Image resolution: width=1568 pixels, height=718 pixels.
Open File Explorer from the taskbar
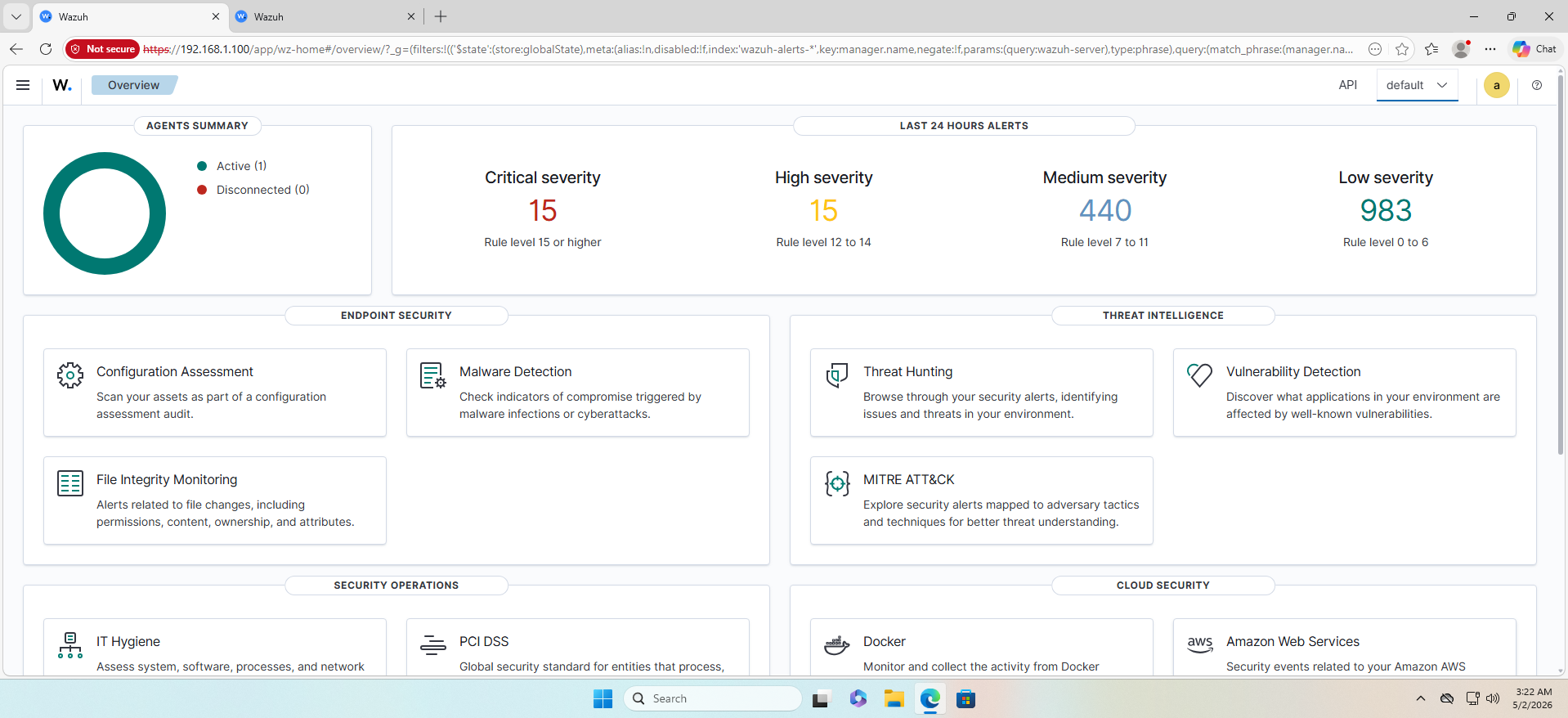[x=894, y=699]
